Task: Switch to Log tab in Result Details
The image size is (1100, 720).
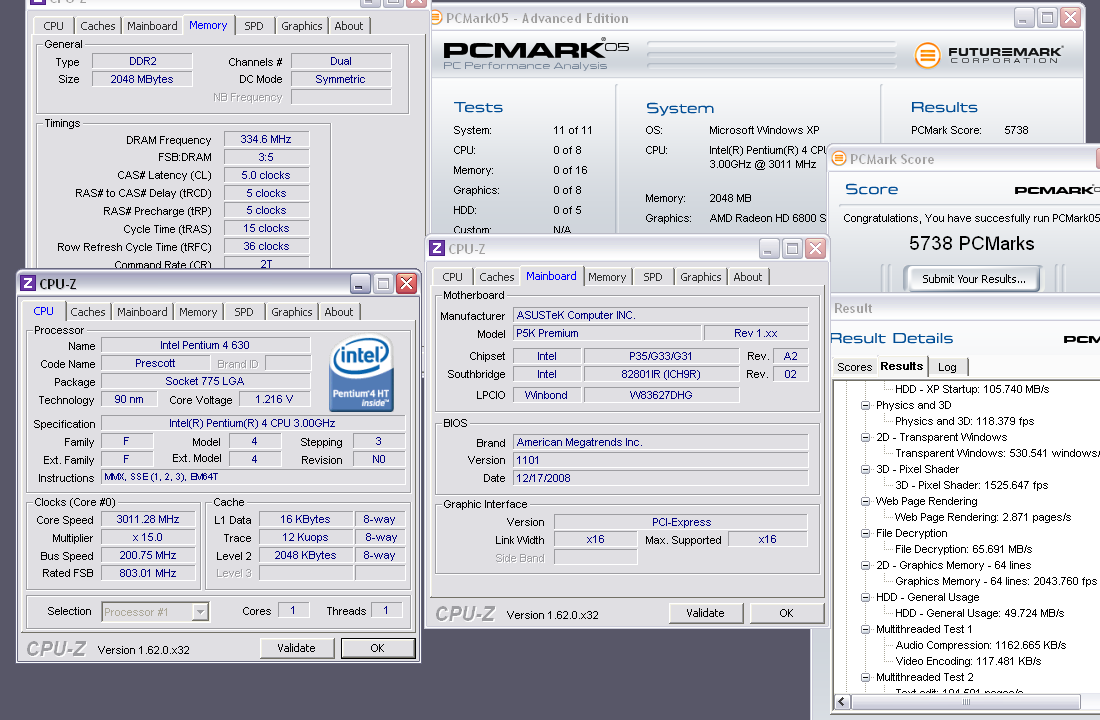Action: pyautogui.click(x=947, y=366)
